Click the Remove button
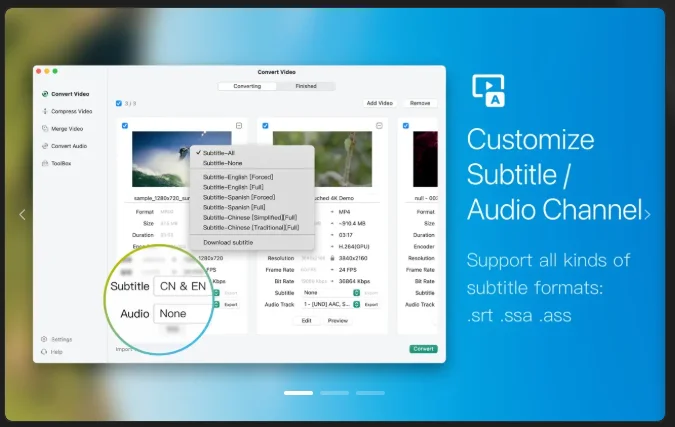 coord(420,103)
